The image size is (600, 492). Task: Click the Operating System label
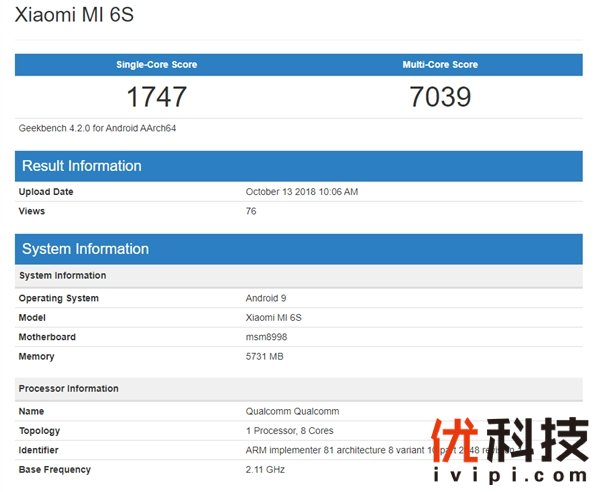click(59, 298)
